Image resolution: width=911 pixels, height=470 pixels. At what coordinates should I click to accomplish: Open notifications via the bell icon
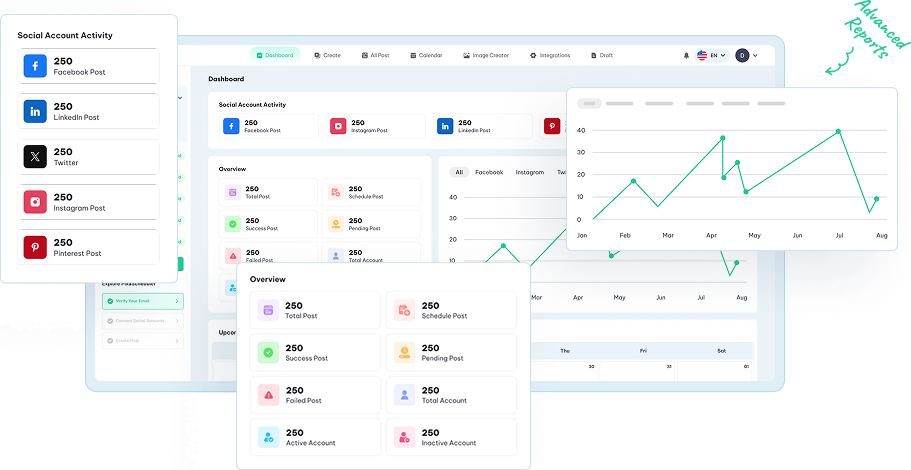[686, 55]
